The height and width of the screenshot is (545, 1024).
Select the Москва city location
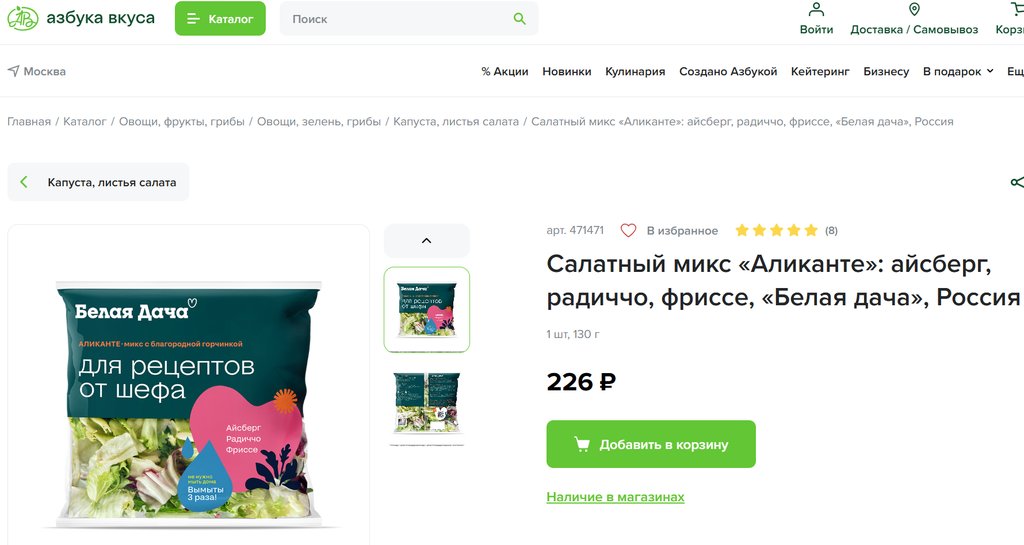(x=37, y=71)
